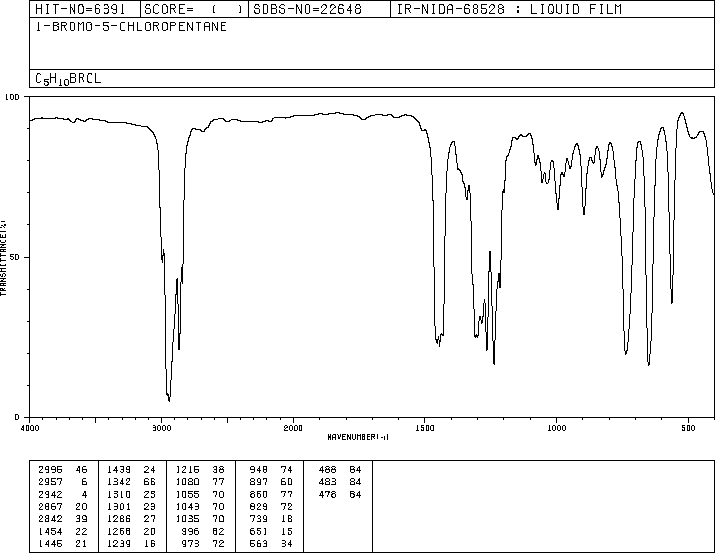Image resolution: width=715 pixels, height=553 pixels.
Task: Select peak value 2996 in the table
Action: point(50,470)
